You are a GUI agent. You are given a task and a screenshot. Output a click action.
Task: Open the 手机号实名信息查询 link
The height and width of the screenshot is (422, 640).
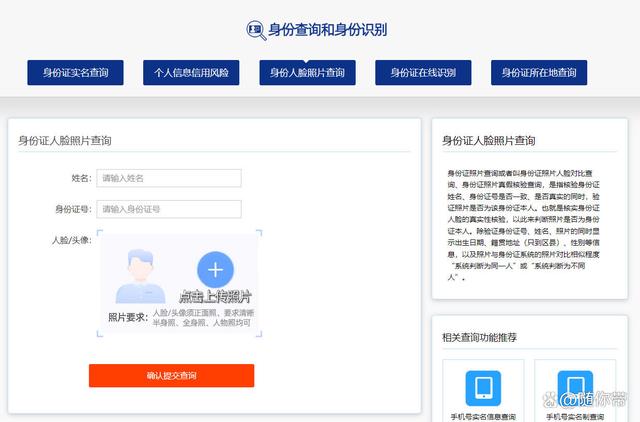(483, 416)
